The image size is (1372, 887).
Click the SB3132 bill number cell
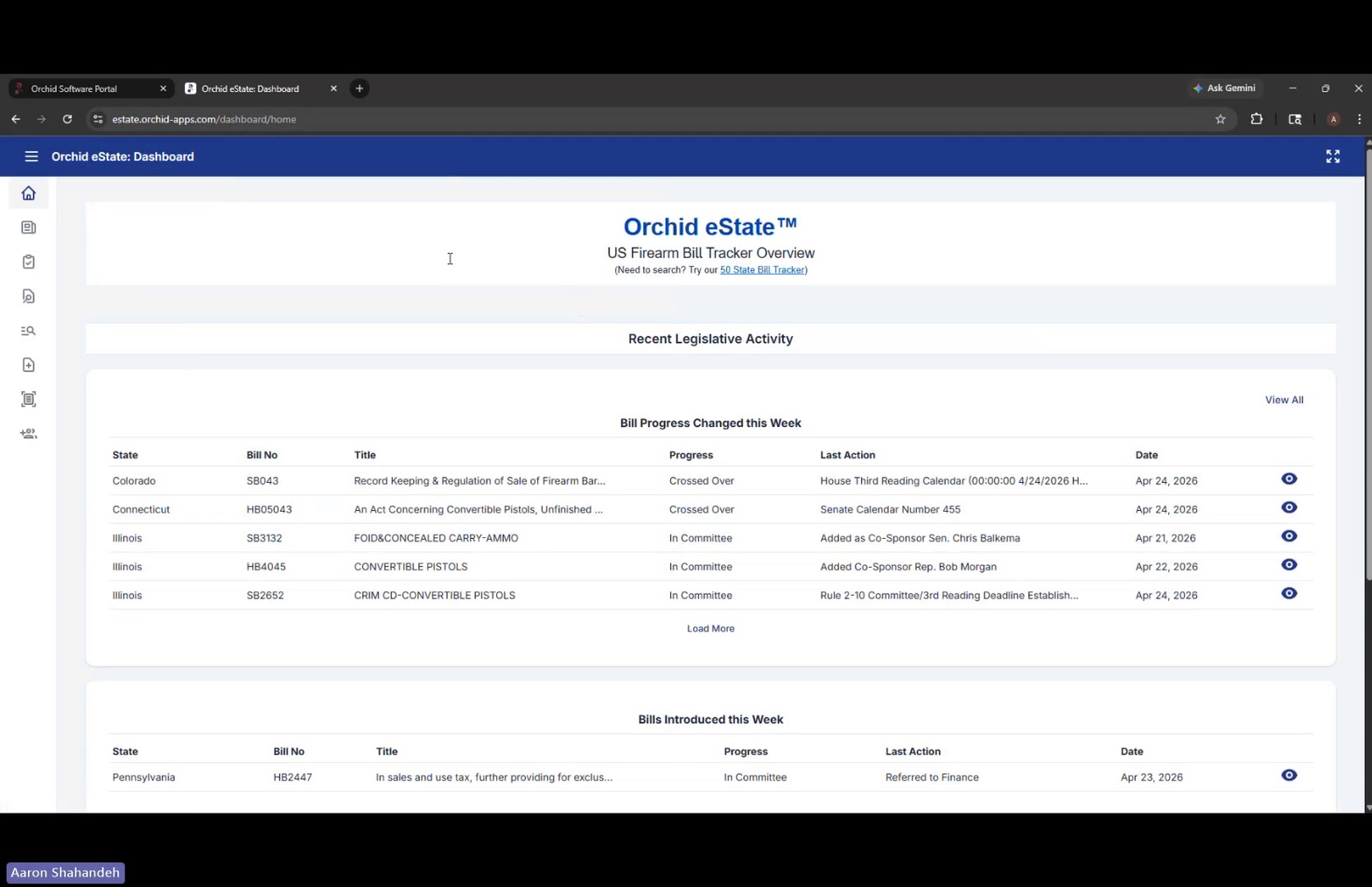tap(264, 538)
